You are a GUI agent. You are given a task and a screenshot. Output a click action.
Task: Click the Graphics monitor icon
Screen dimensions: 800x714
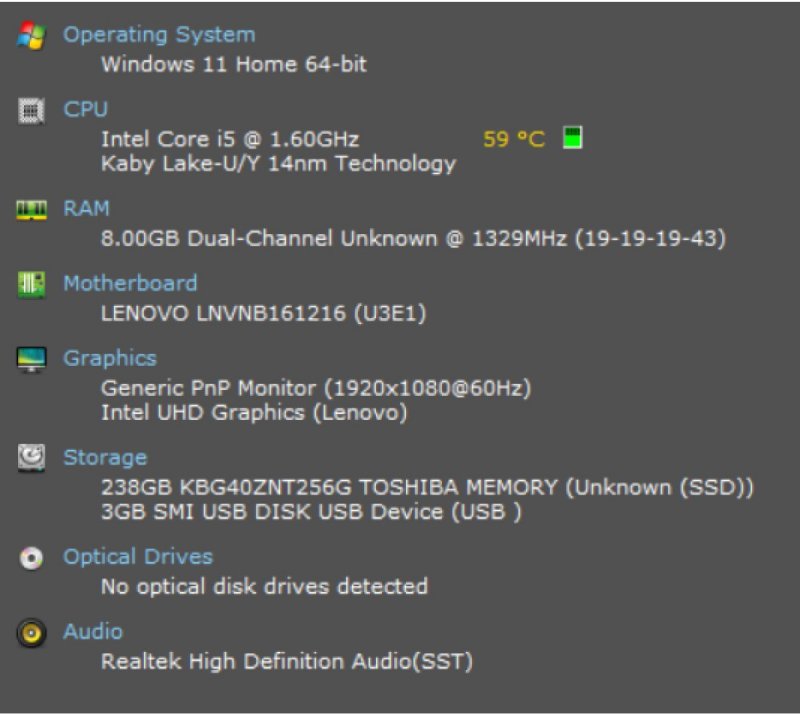[31, 359]
